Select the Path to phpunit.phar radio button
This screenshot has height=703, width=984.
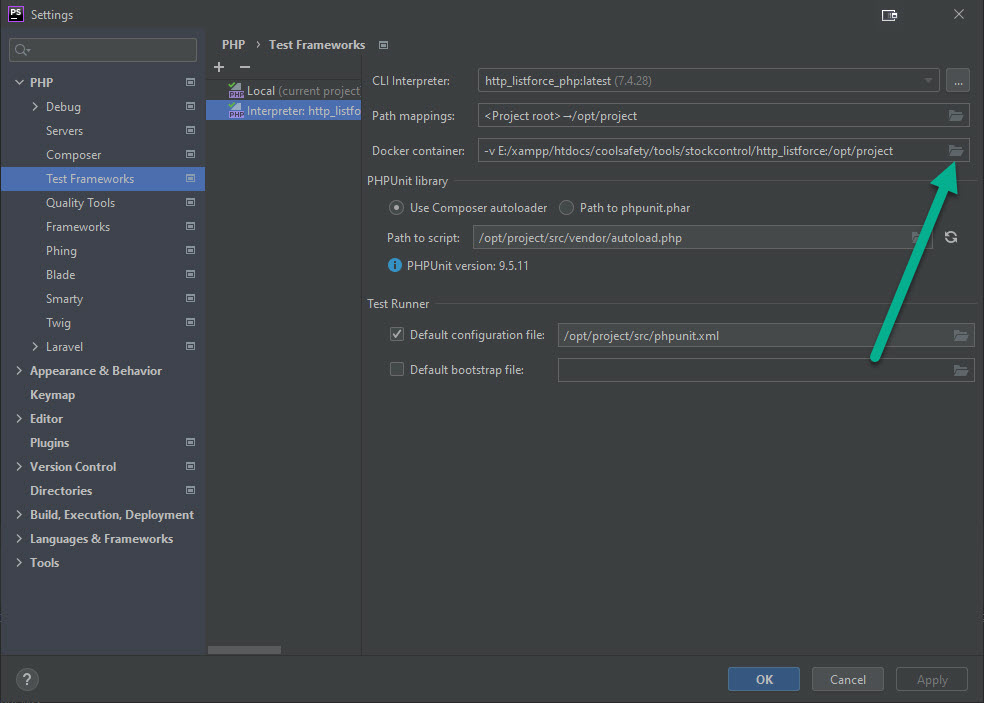pyautogui.click(x=567, y=208)
